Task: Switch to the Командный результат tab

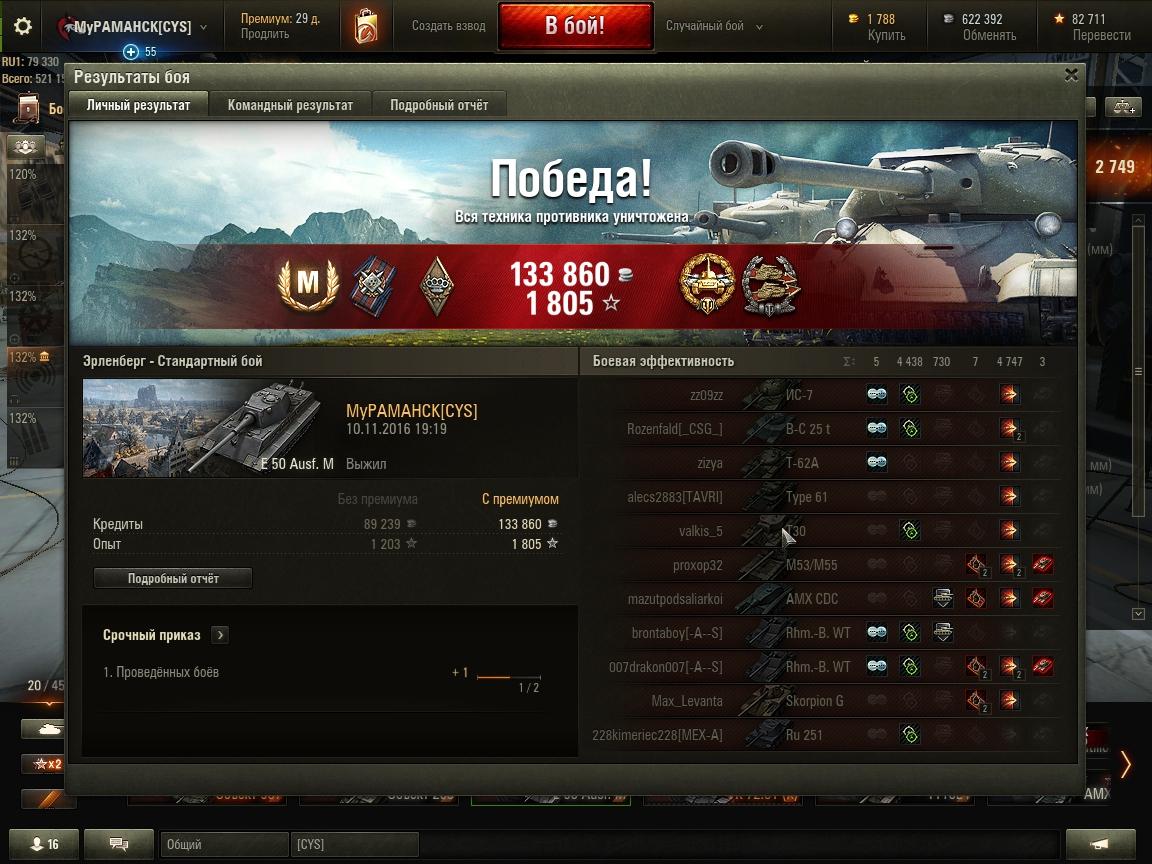Action: [290, 105]
